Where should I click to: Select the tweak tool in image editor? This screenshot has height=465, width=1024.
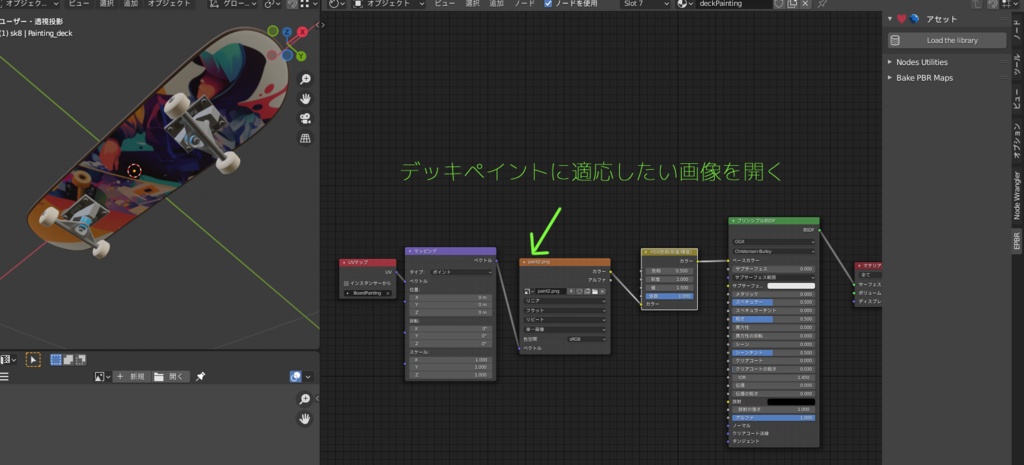tap(33, 359)
